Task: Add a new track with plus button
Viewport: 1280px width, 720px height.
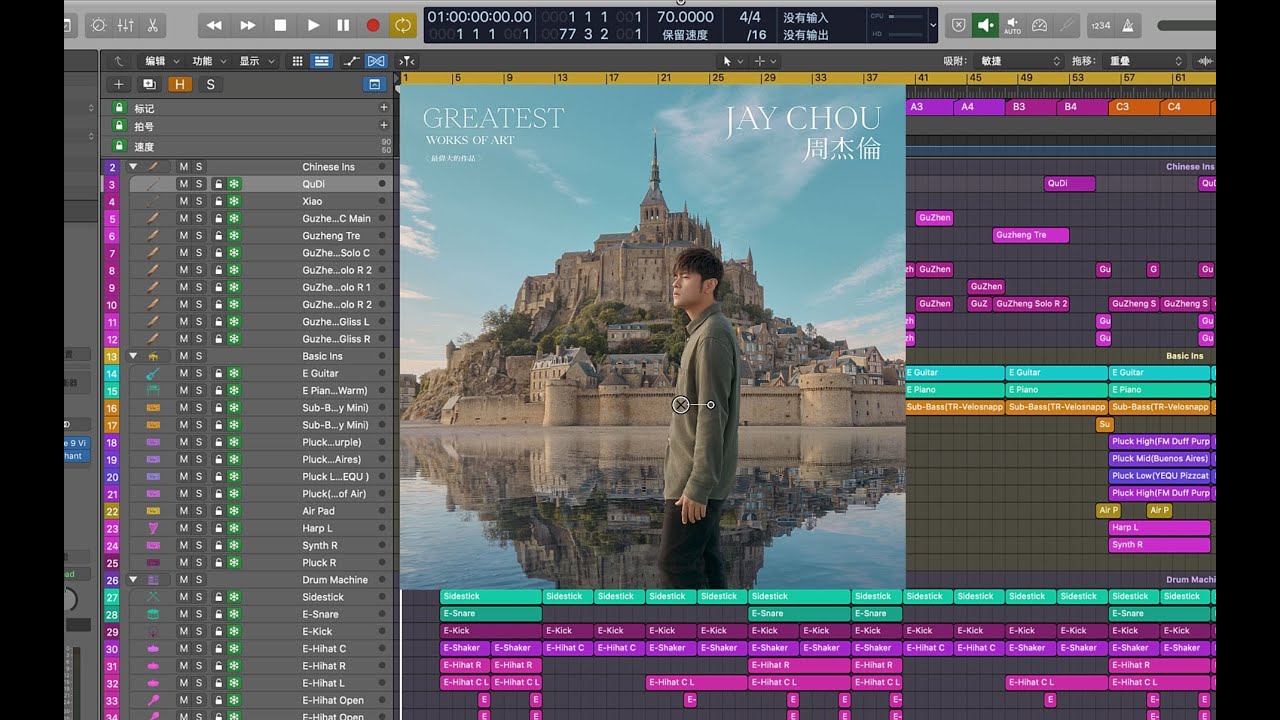Action: 119,85
